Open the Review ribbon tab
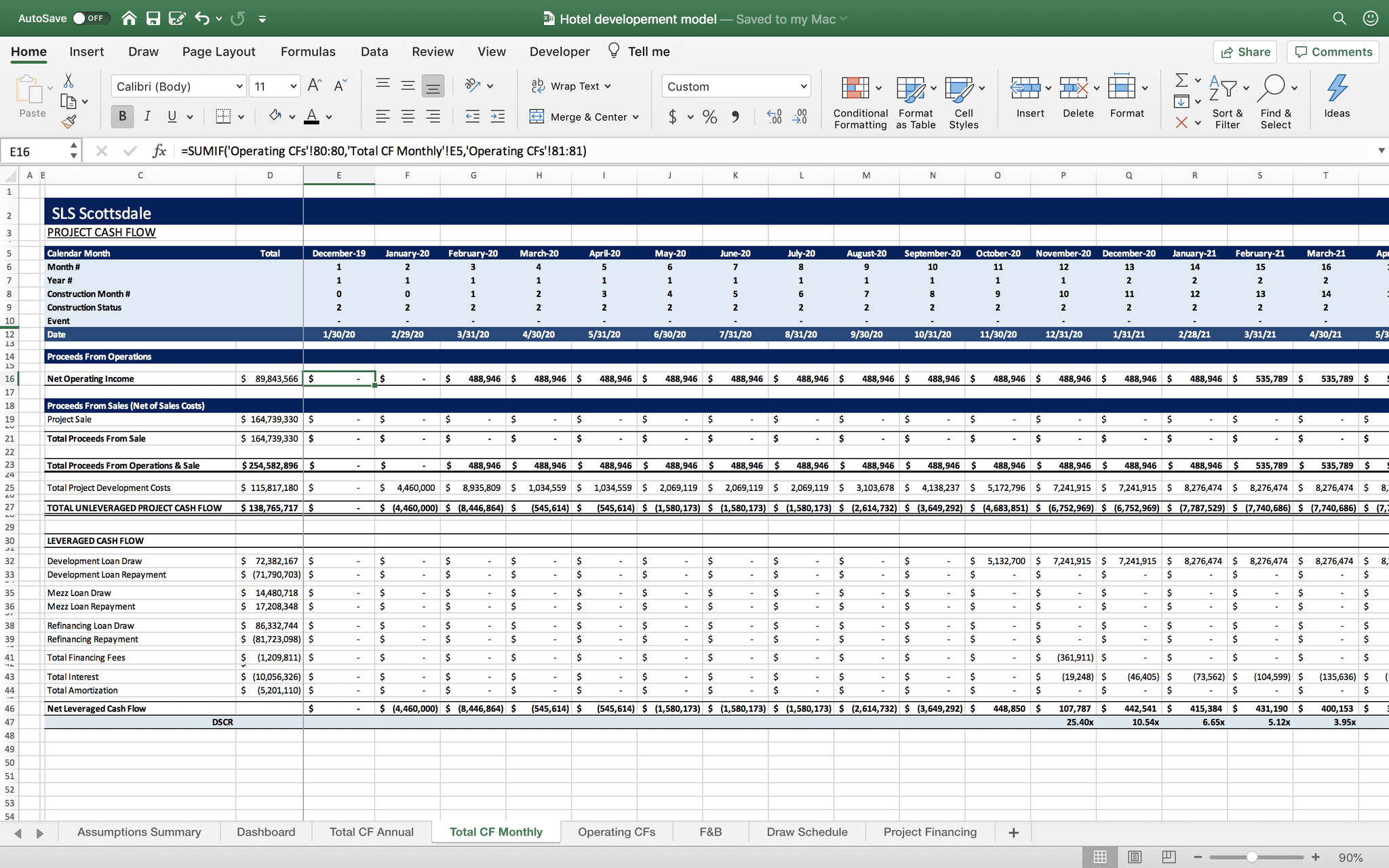The height and width of the screenshot is (868, 1389). (433, 52)
